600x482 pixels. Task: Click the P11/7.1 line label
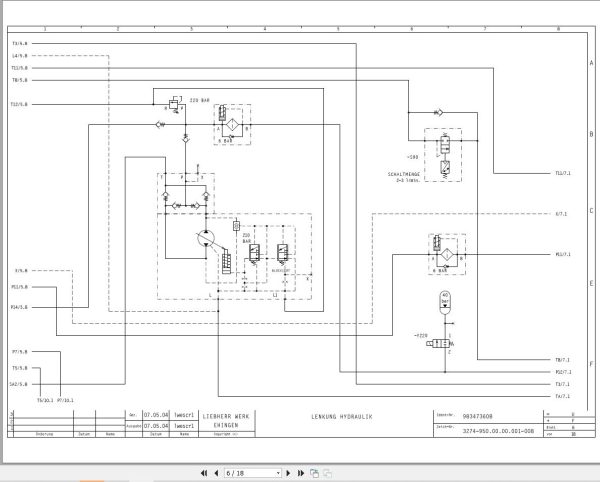tap(563, 254)
